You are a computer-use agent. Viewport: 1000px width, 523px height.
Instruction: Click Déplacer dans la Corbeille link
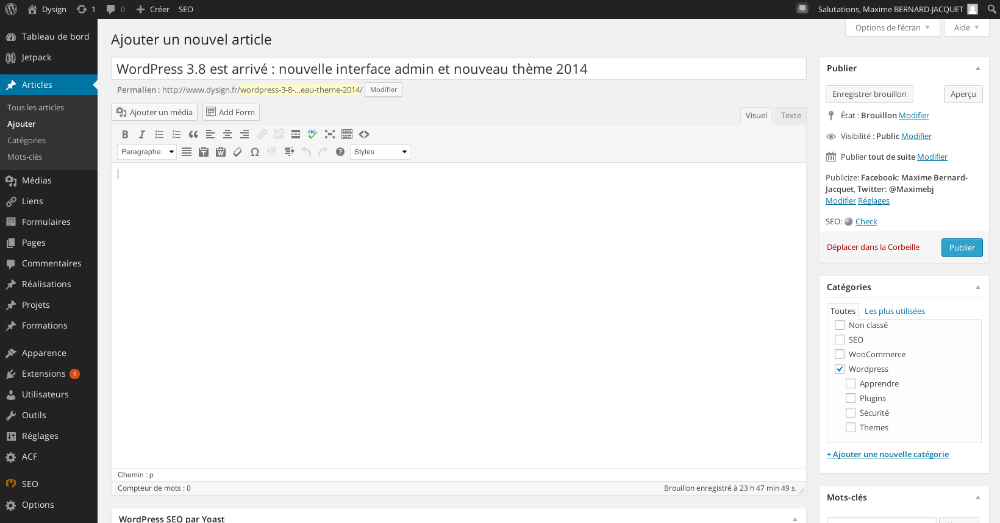coord(873,247)
